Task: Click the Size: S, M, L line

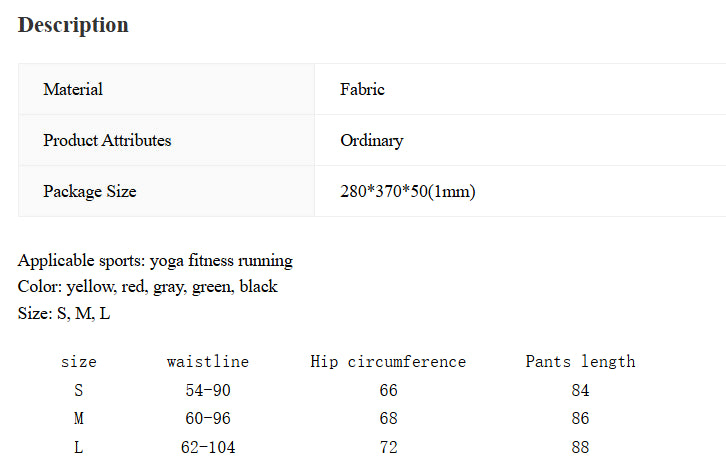Action: [x=64, y=313]
